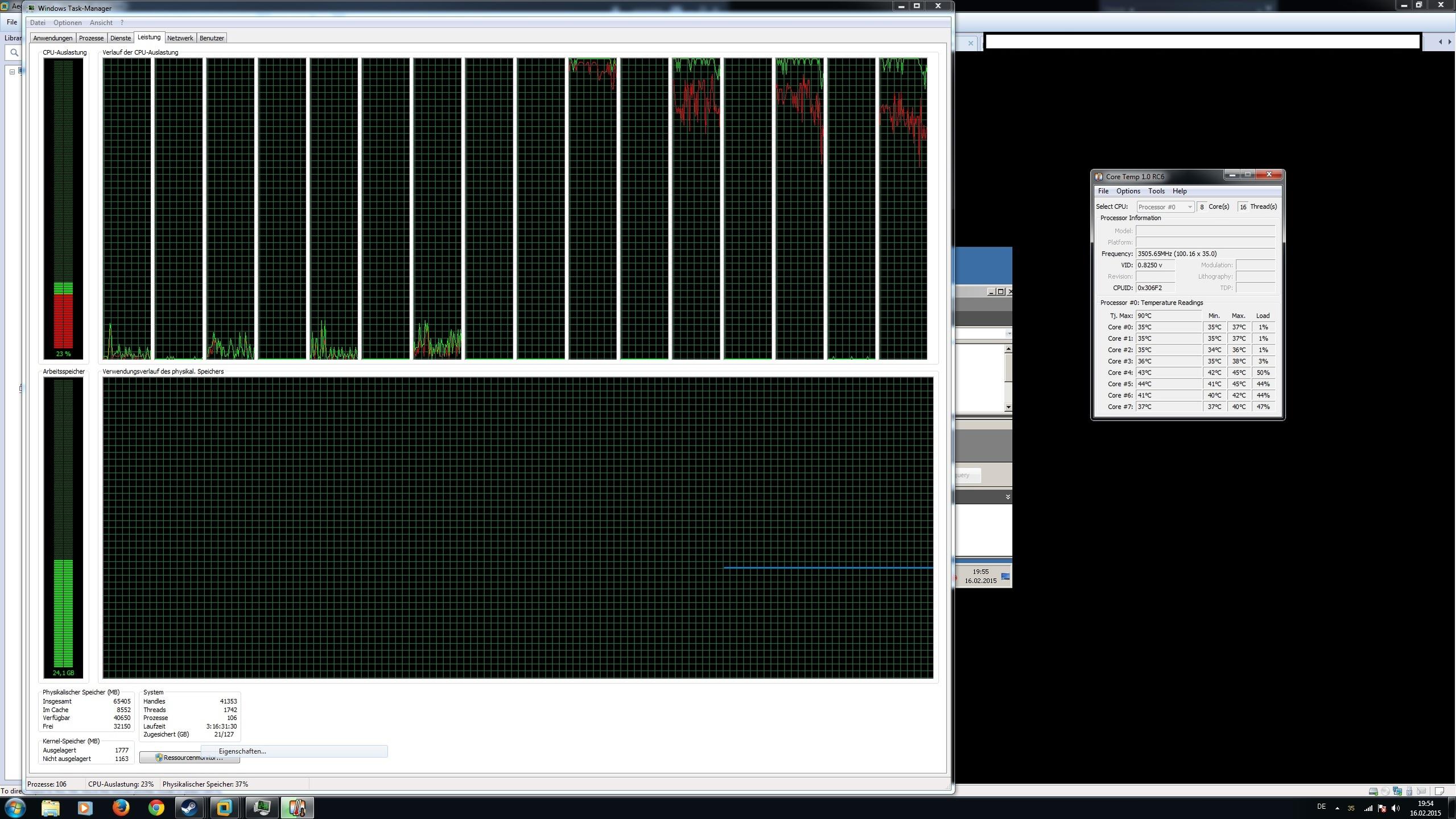Screen dimensions: 1456x819
Task: Click the volume speaker tray icon
Action: [x=1395, y=808]
